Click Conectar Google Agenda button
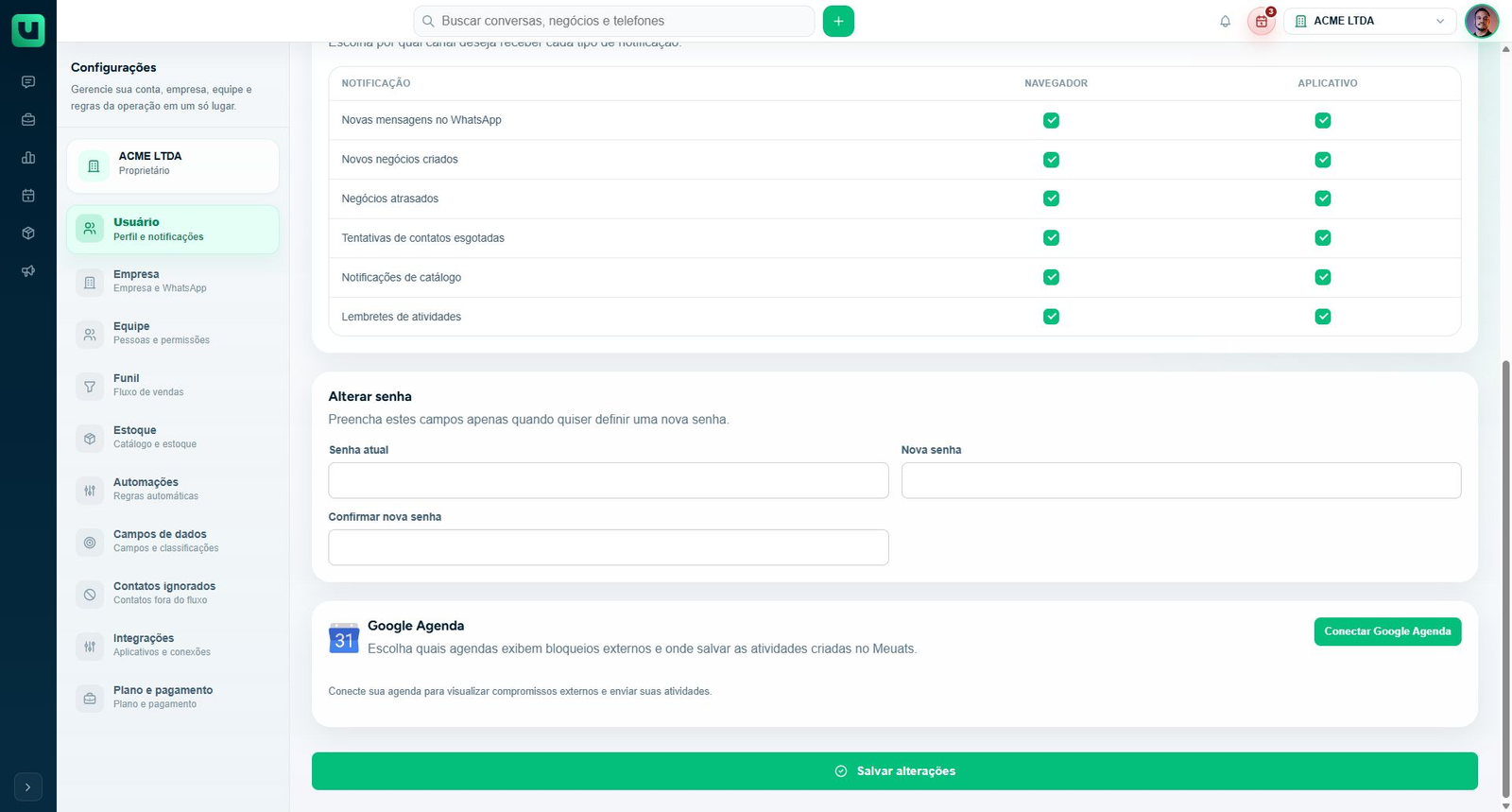This screenshot has height=812, width=1512. [x=1387, y=631]
